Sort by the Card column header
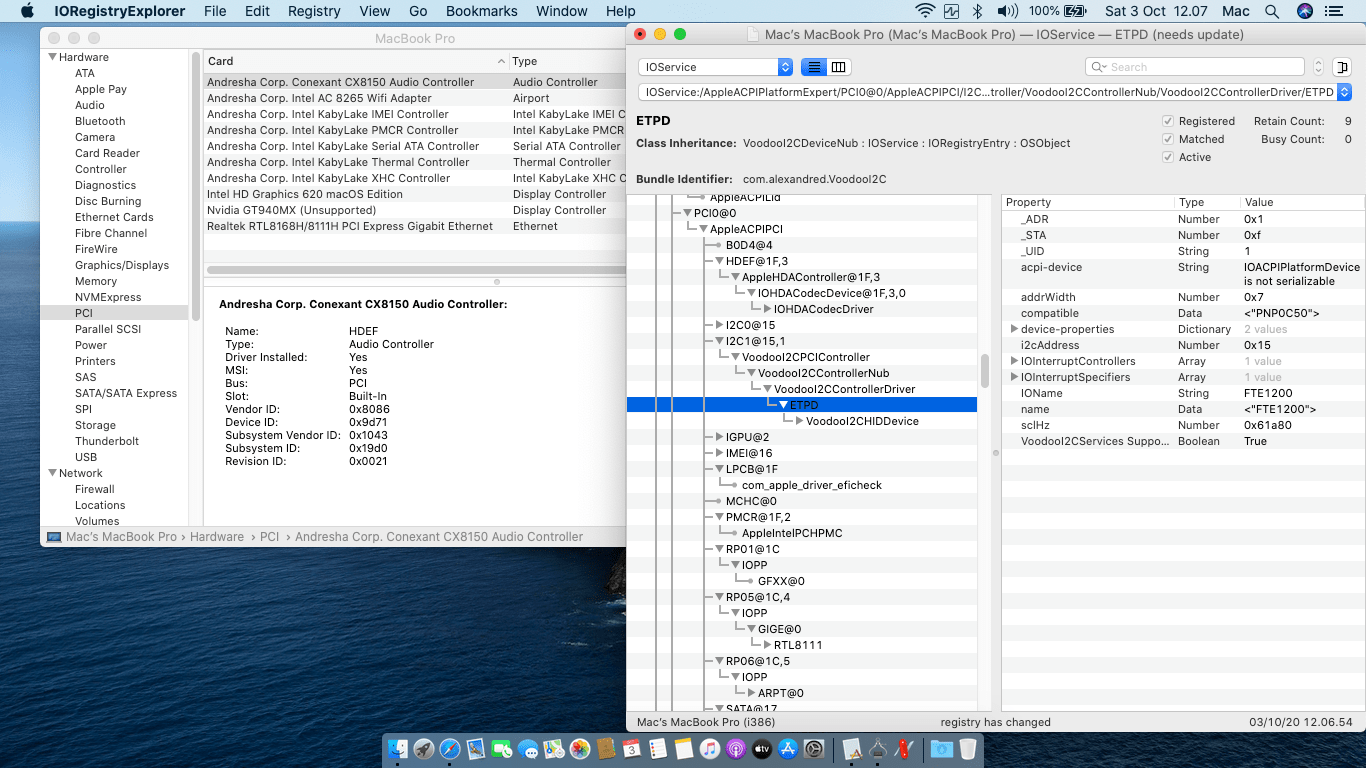This screenshot has height=768, width=1366. point(355,61)
